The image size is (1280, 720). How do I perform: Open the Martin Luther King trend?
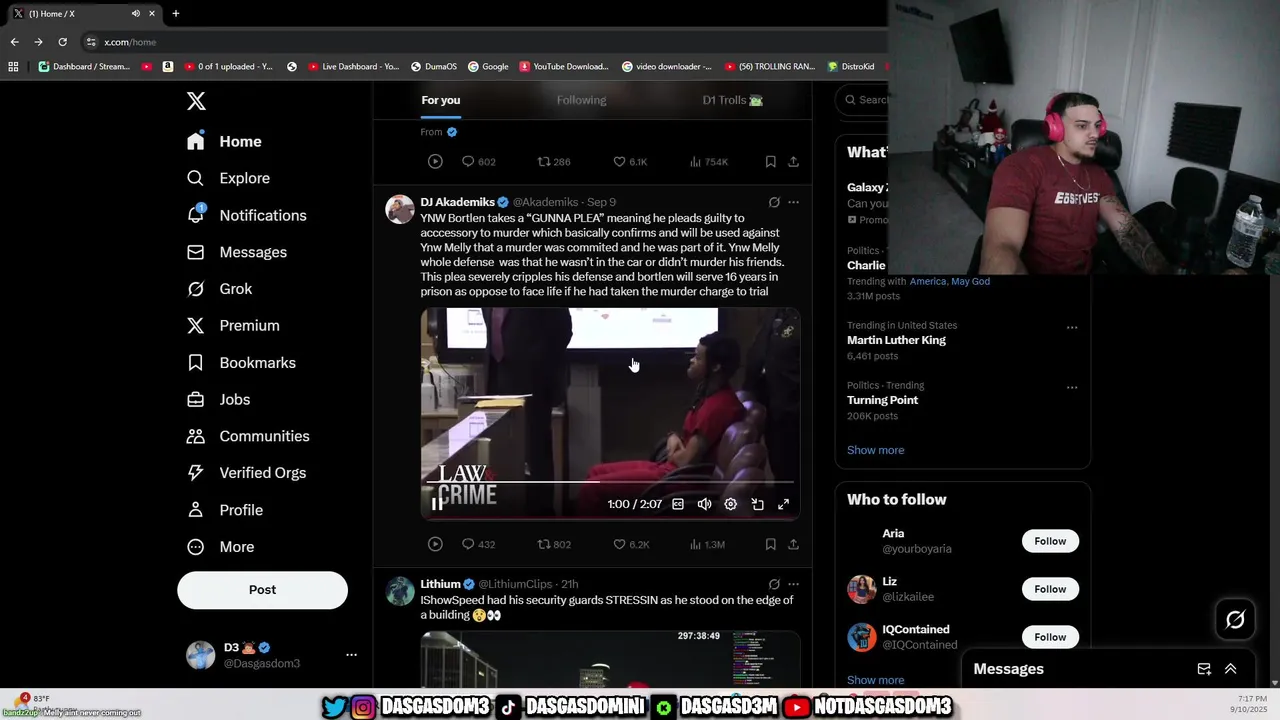(896, 340)
